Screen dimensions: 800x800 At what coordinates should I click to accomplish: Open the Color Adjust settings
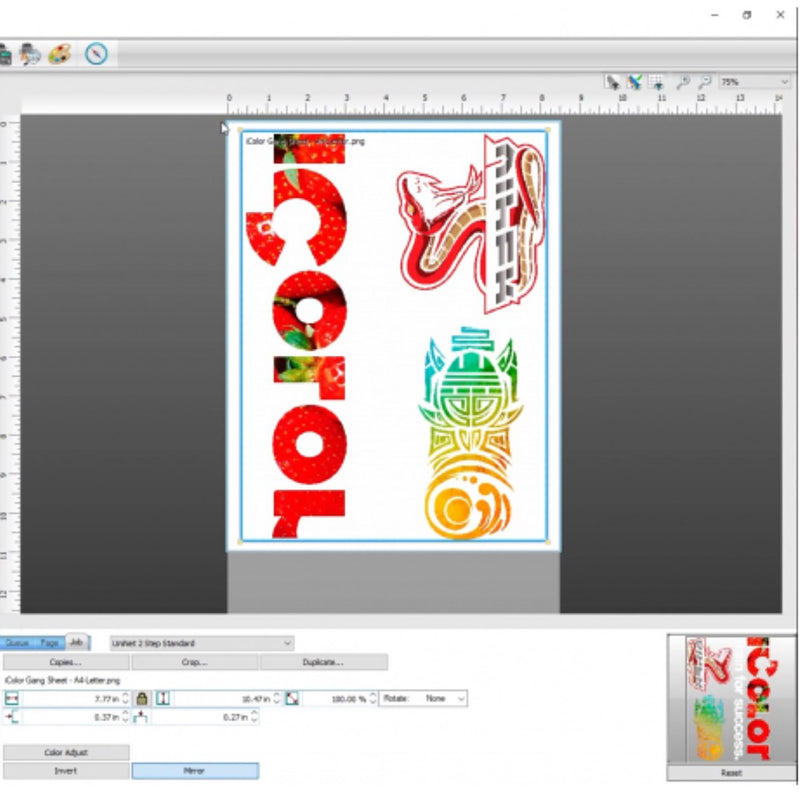(x=66, y=752)
